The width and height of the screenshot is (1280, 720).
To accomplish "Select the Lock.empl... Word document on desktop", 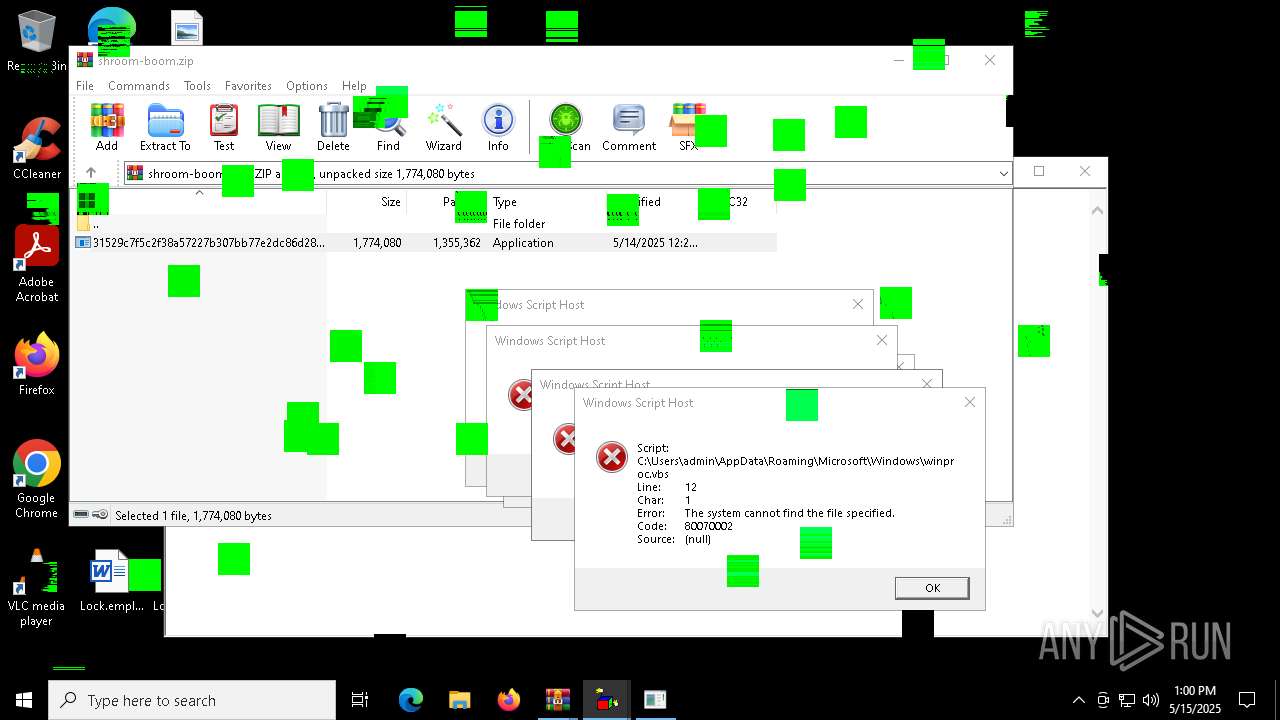I will point(111,581).
